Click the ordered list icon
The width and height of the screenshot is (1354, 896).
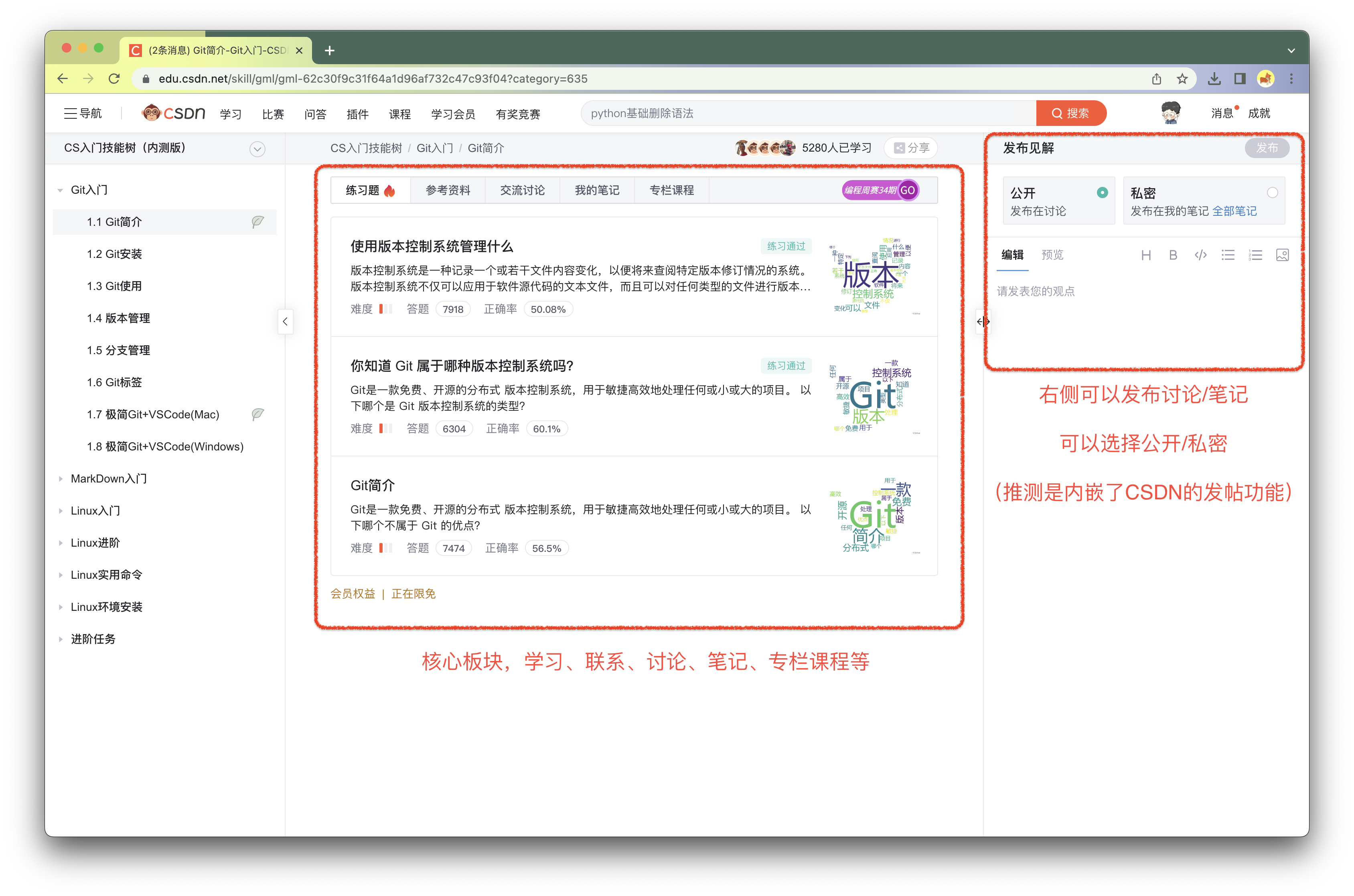pyautogui.click(x=1255, y=255)
